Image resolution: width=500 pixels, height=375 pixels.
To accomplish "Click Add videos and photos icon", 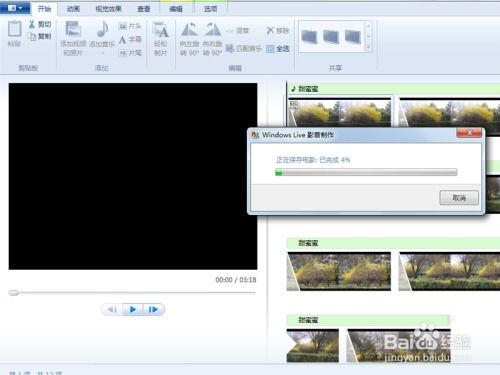I will click(73, 29).
